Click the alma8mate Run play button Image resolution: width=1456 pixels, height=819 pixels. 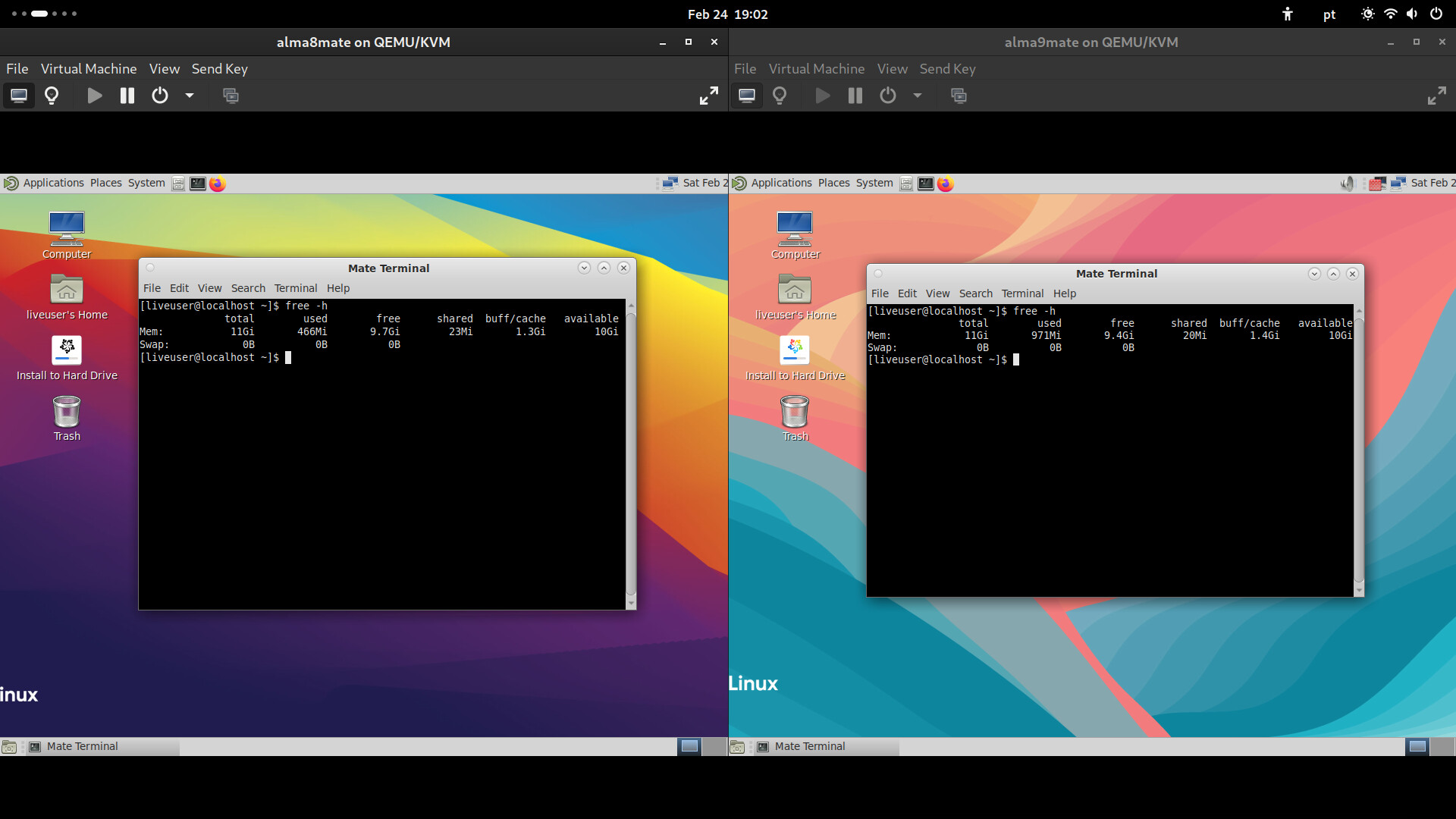[x=95, y=96]
